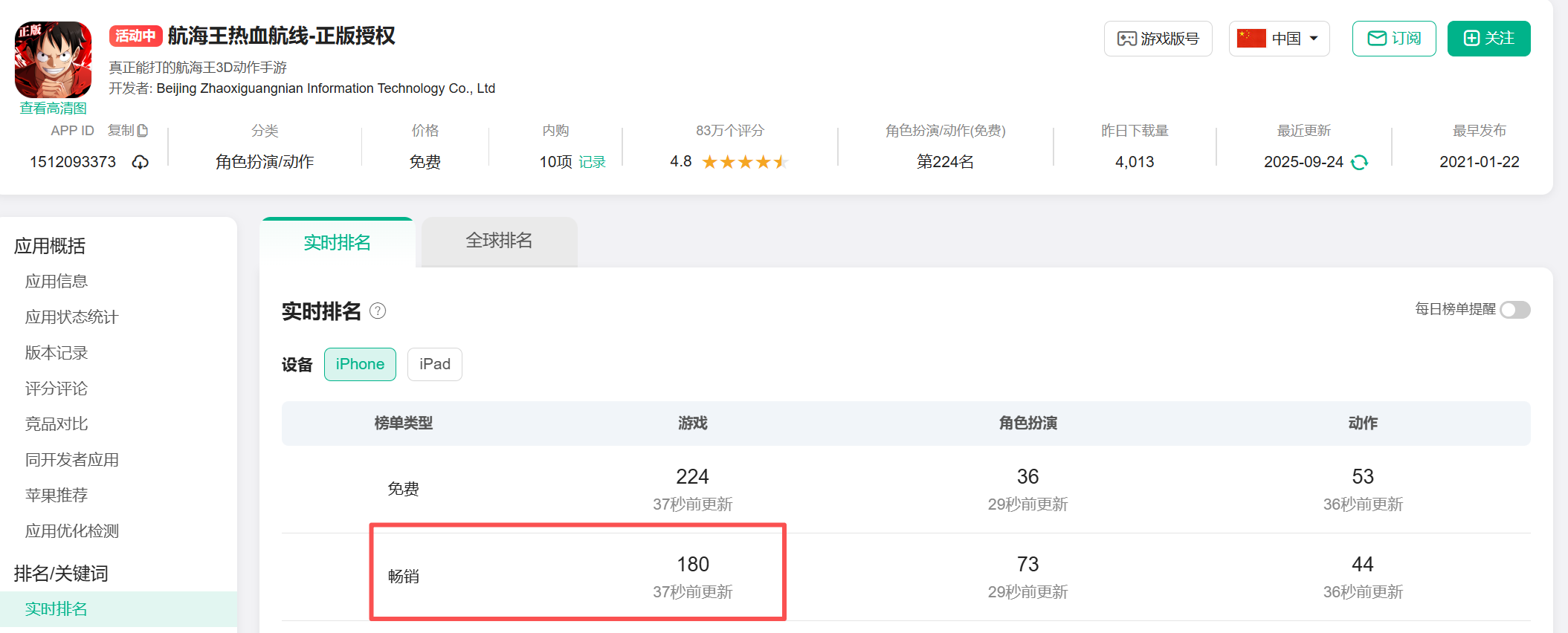Switch to the 全球排名 tab

499,241
